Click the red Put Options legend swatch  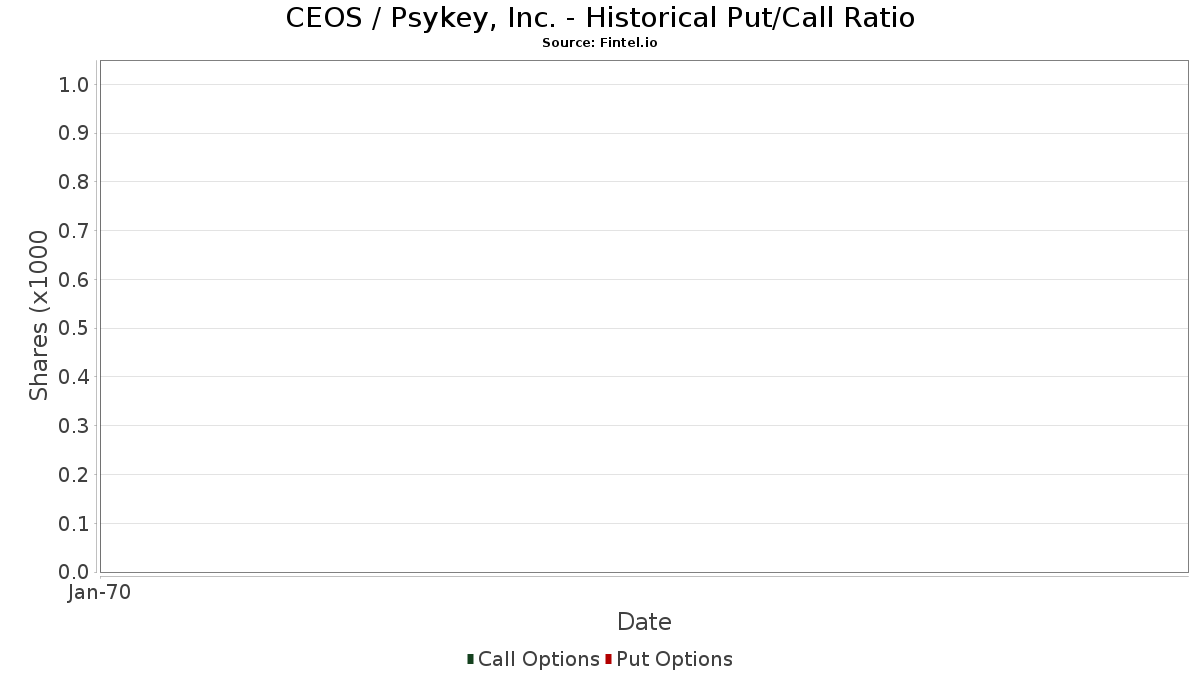(608, 659)
